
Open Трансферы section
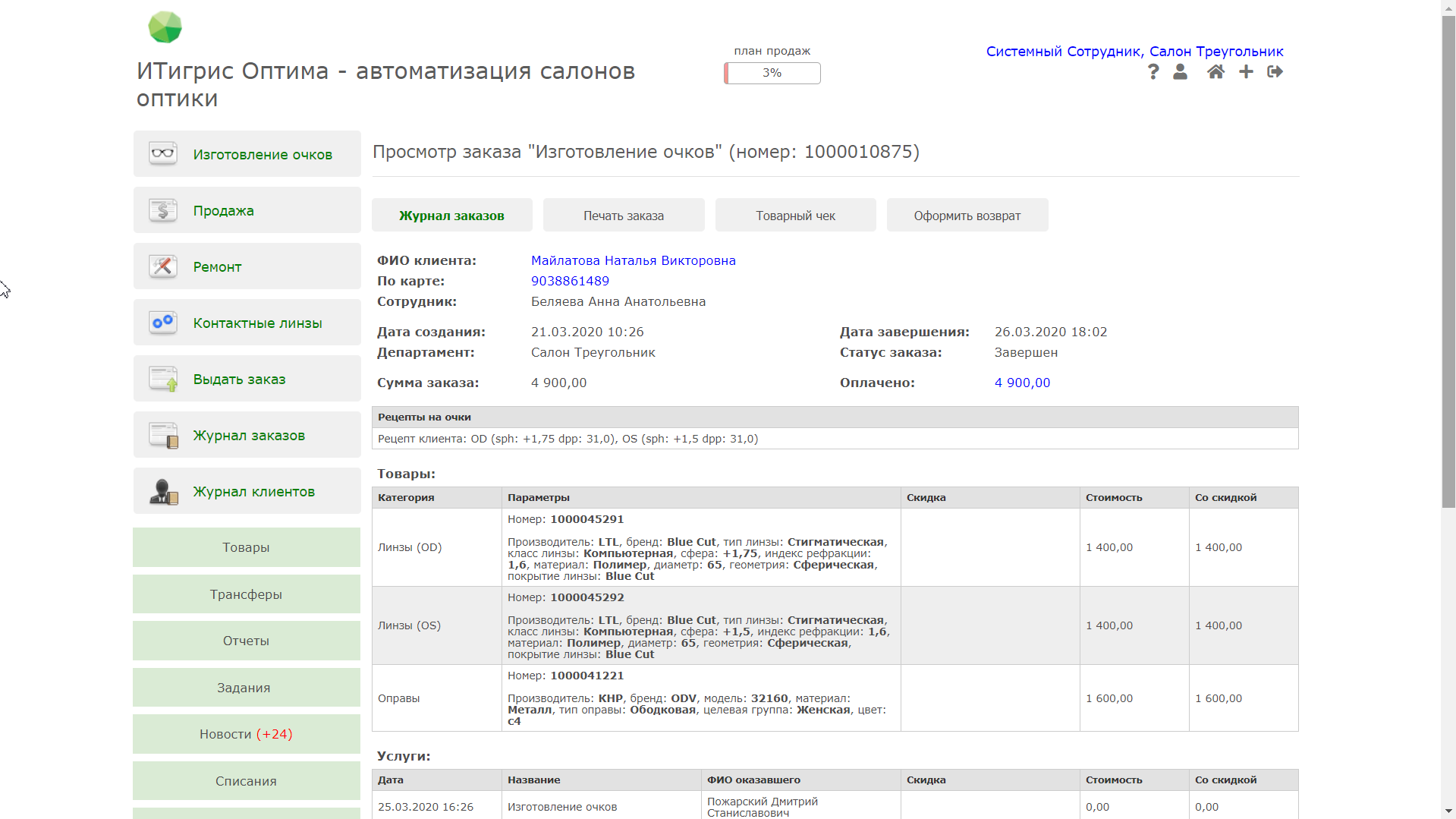247,594
